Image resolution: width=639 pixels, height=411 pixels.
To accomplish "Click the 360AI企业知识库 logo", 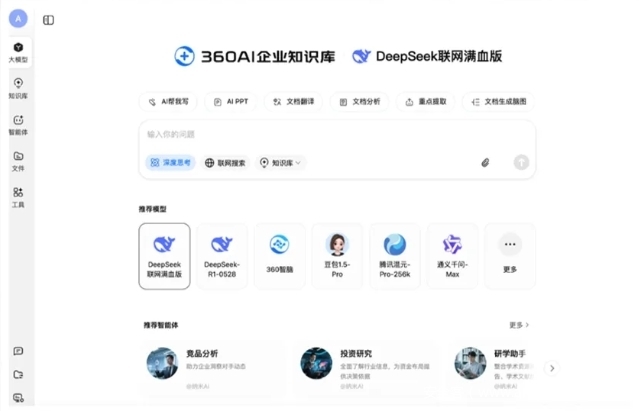I will pos(255,56).
